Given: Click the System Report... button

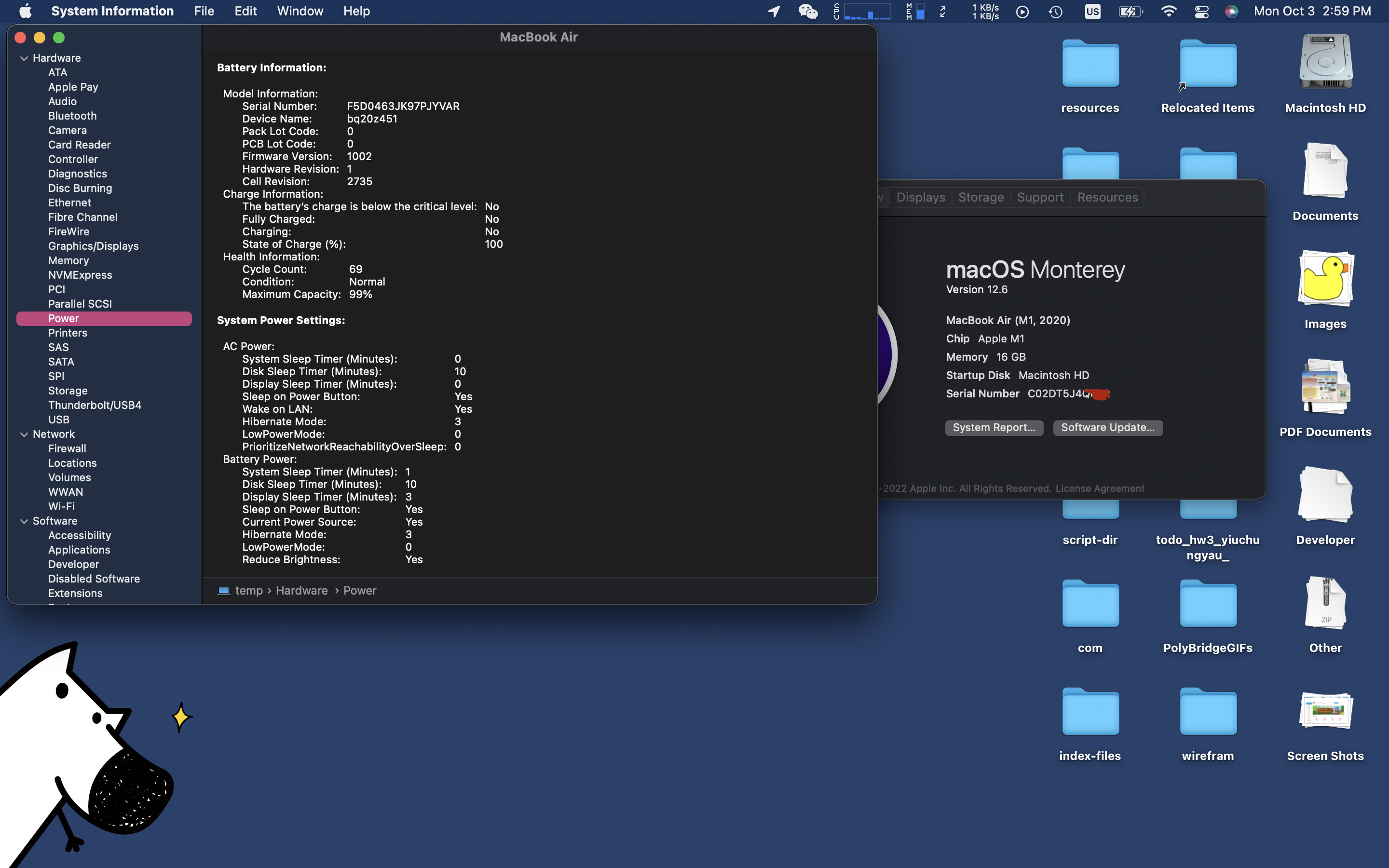Looking at the screenshot, I should coord(994,428).
